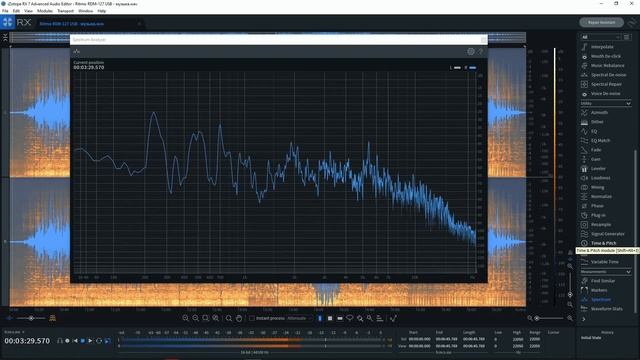640x360 pixels.
Task: Open the Instant process mode dropdown
Action: pyautogui.click(x=299, y=318)
